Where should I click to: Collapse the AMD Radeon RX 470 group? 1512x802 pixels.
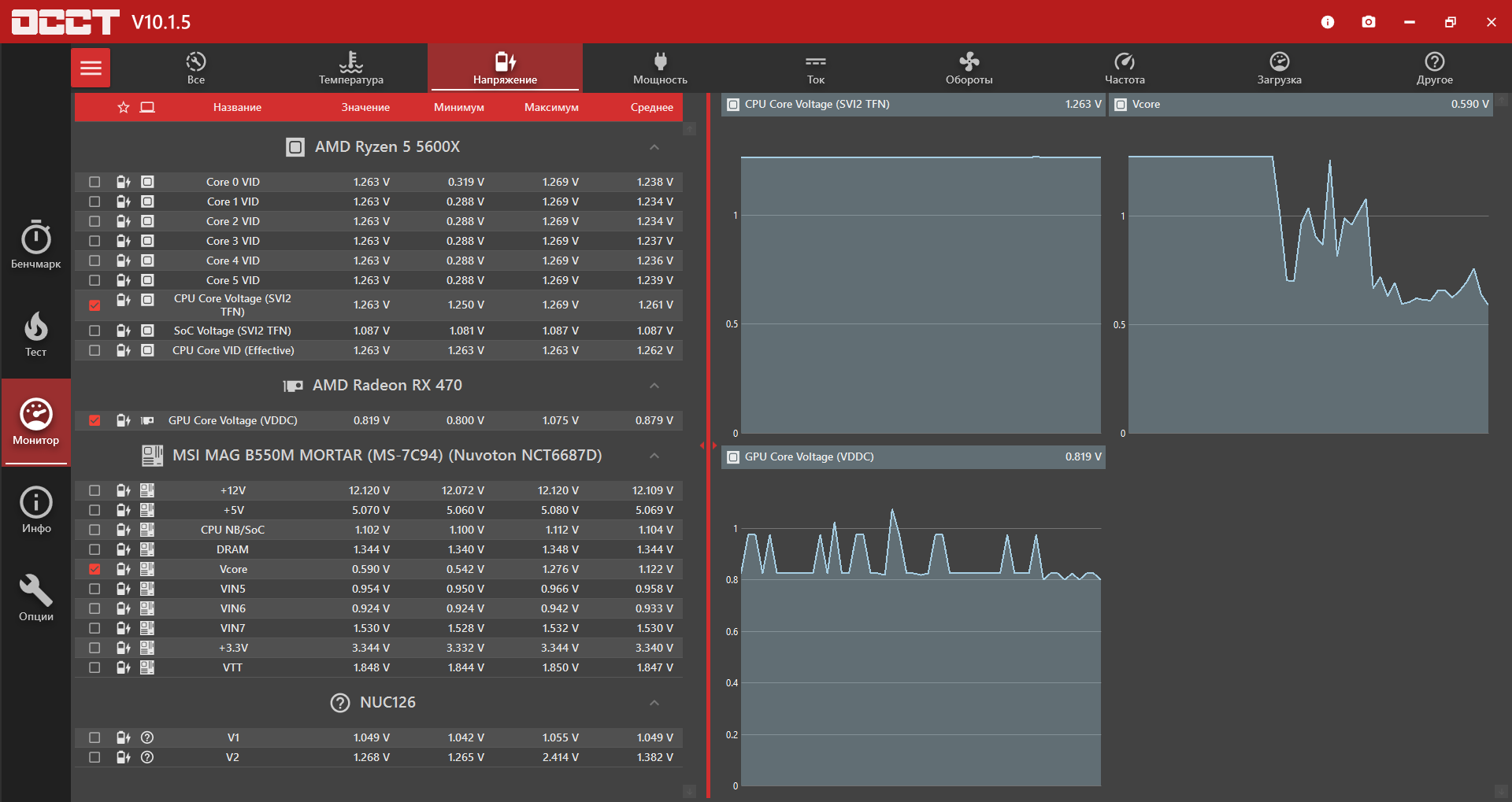654,386
